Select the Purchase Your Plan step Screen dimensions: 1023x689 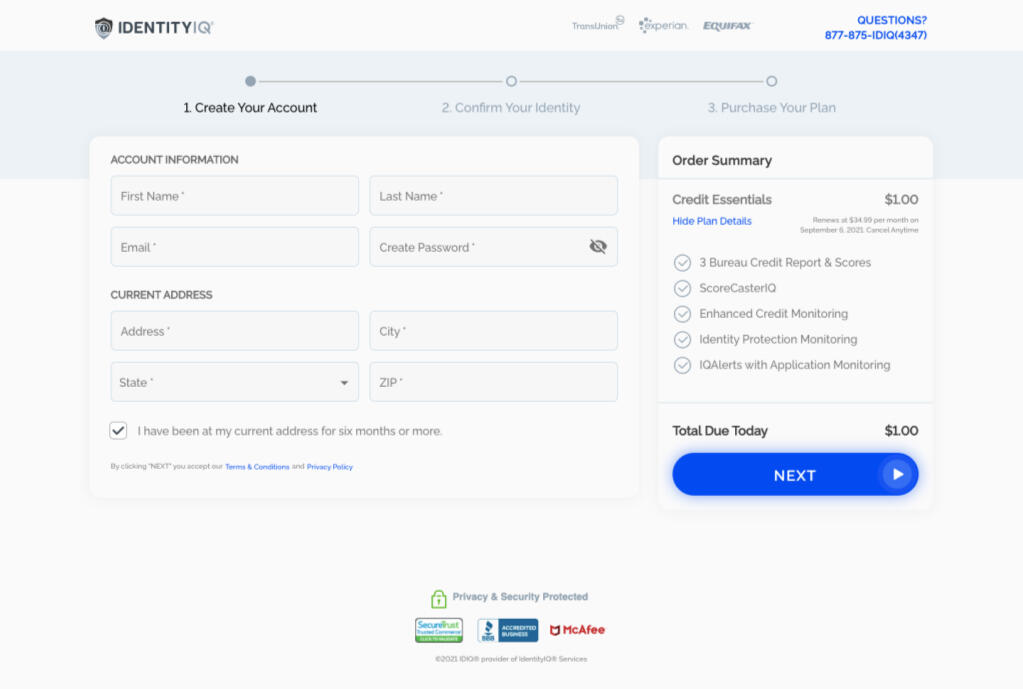(x=771, y=94)
